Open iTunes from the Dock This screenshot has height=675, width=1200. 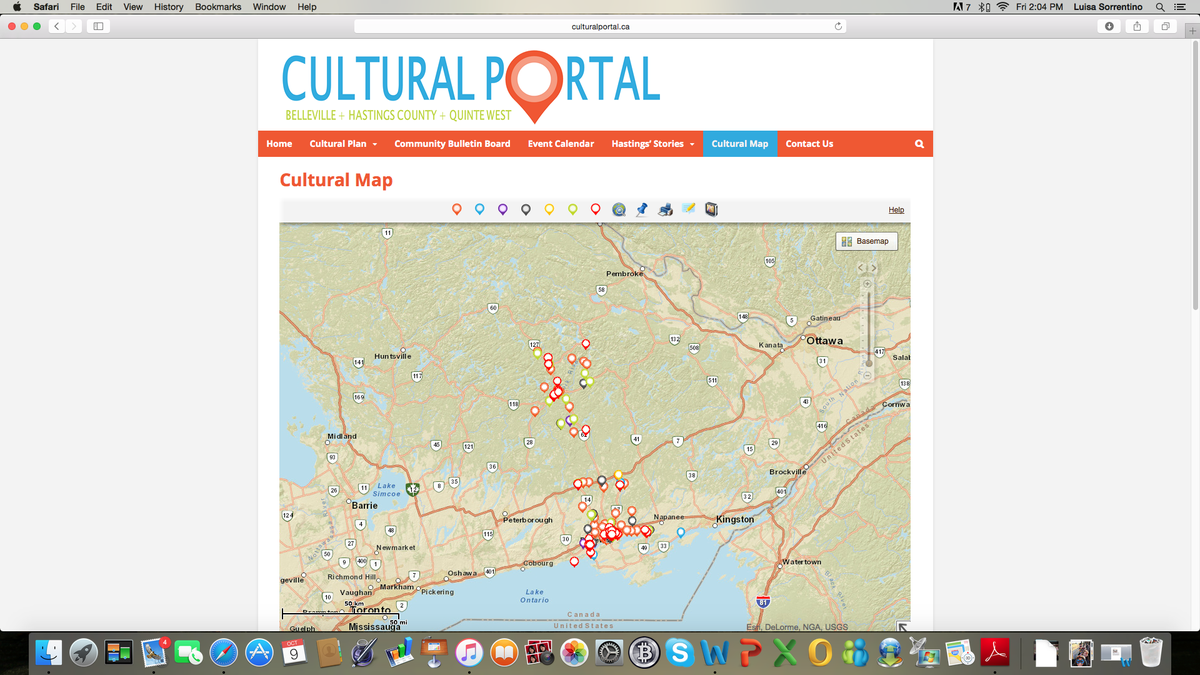(x=469, y=653)
